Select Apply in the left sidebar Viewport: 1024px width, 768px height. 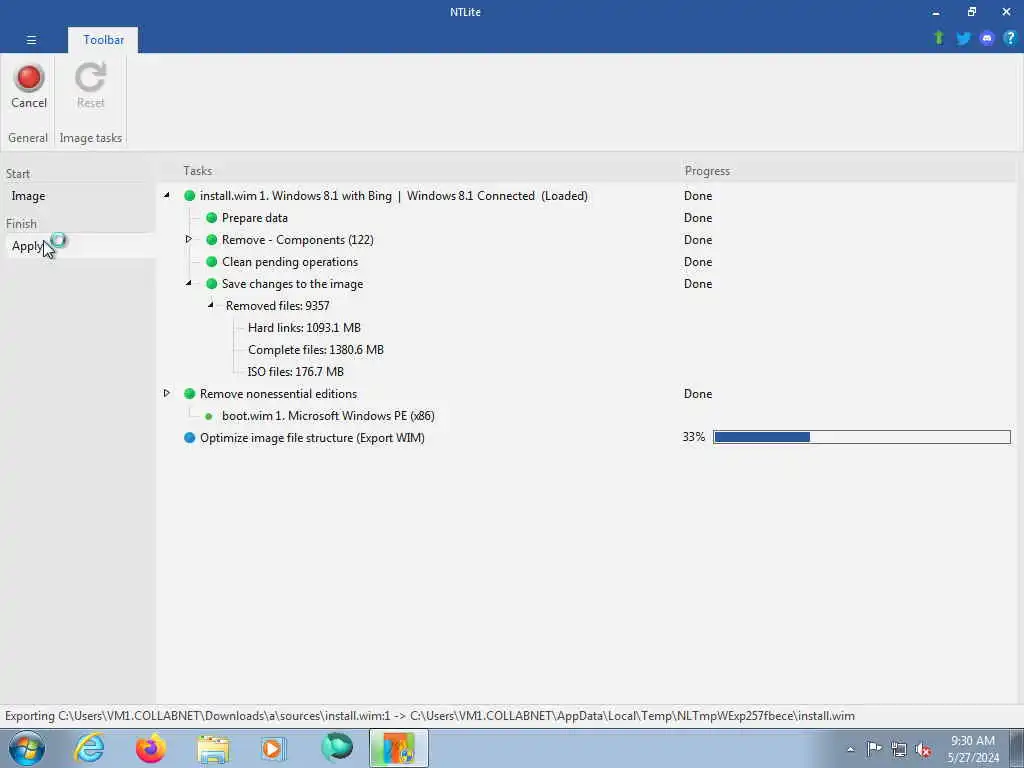[80, 246]
